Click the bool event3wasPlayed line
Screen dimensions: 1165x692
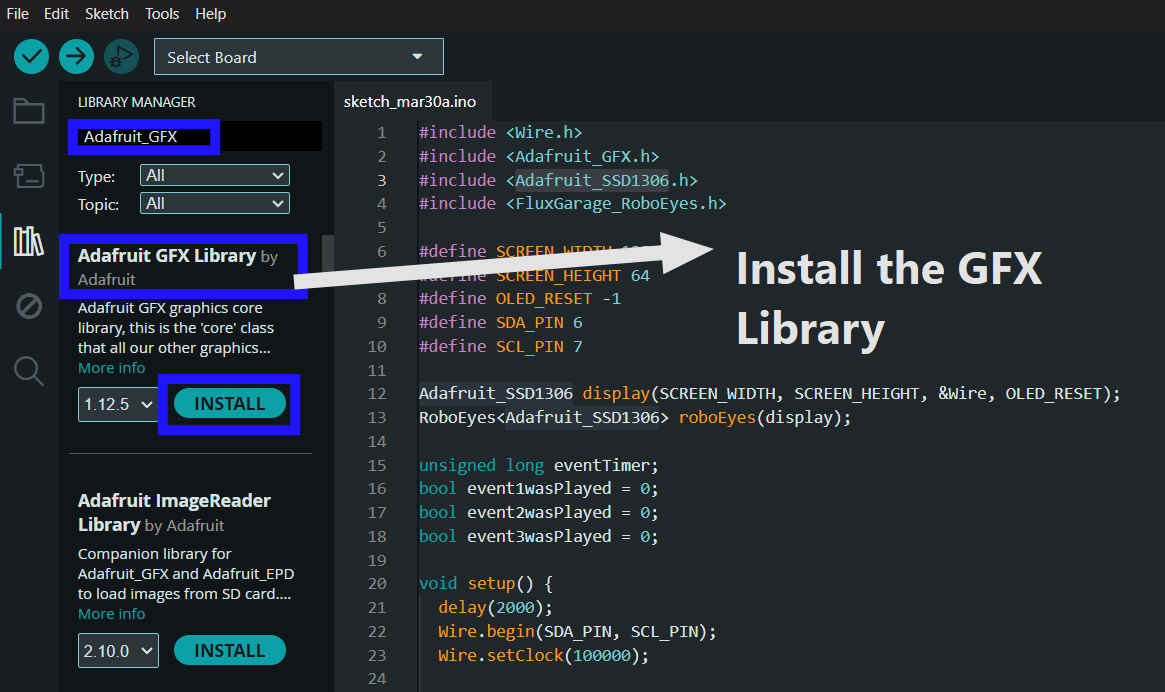[x=539, y=536]
